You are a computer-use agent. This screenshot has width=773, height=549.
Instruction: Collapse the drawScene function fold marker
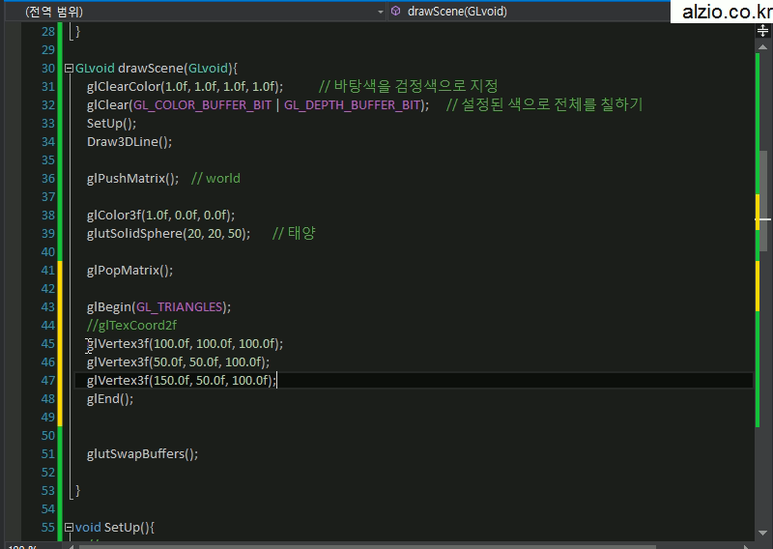coord(69,69)
